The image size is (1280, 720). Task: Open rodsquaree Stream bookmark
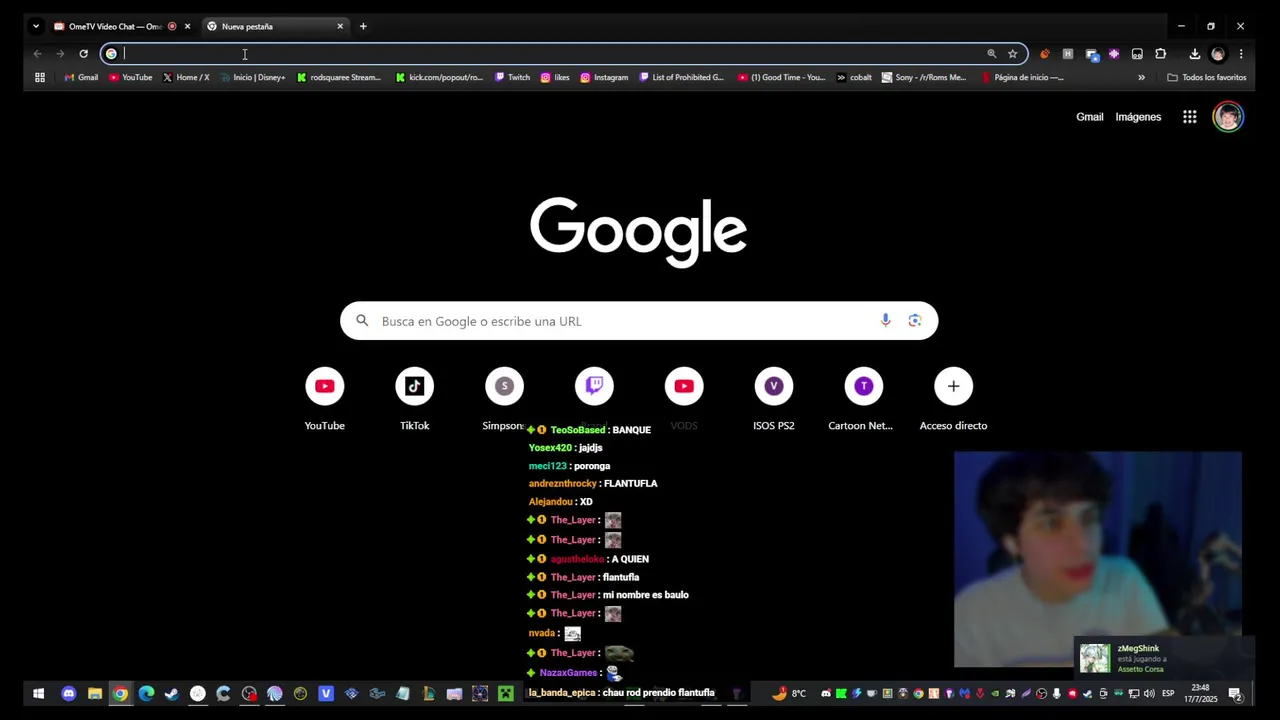click(338, 77)
